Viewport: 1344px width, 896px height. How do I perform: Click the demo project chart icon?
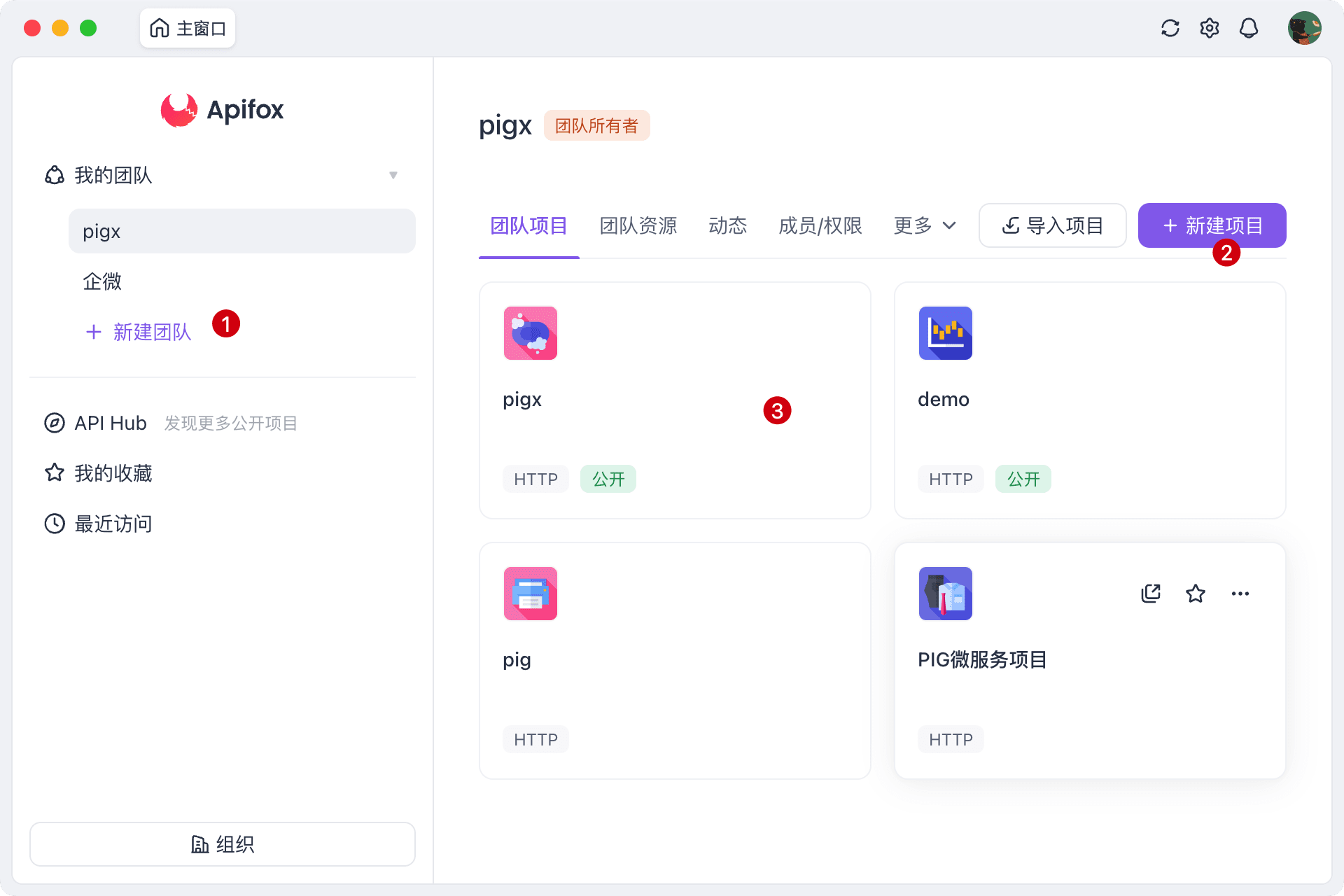tap(946, 333)
